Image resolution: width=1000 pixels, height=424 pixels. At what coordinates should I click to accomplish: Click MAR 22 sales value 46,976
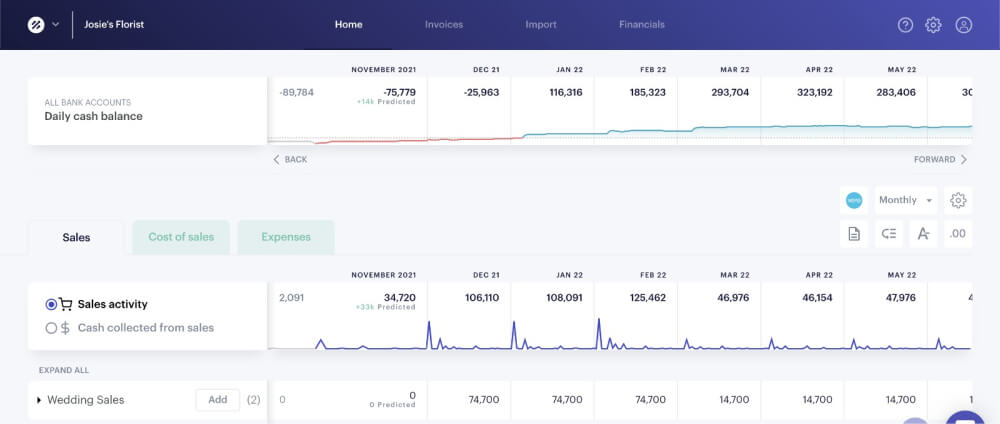(733, 298)
